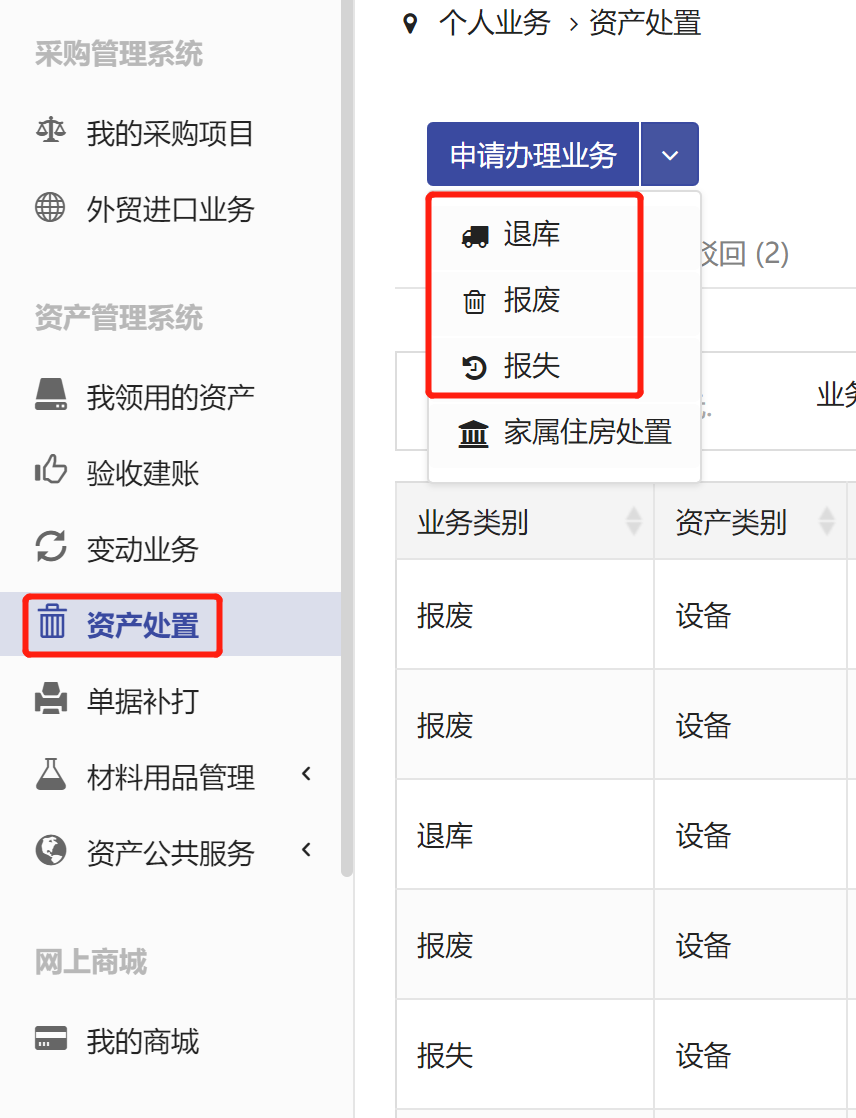This screenshot has width=856, height=1118.
Task: Open 家属住房处置 menu option
Action: pyautogui.click(x=586, y=432)
